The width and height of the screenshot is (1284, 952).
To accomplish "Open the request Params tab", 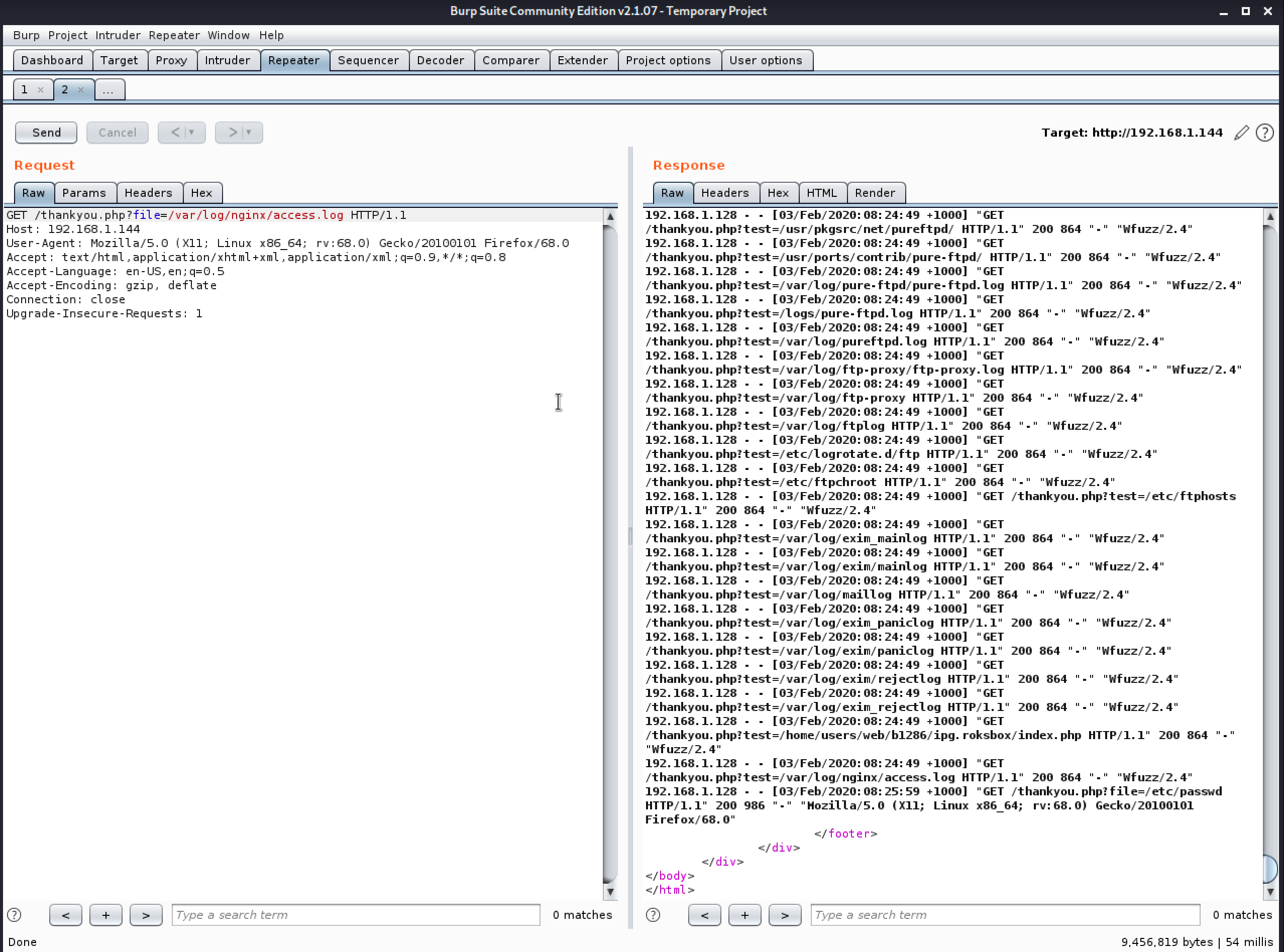I will tap(84, 193).
